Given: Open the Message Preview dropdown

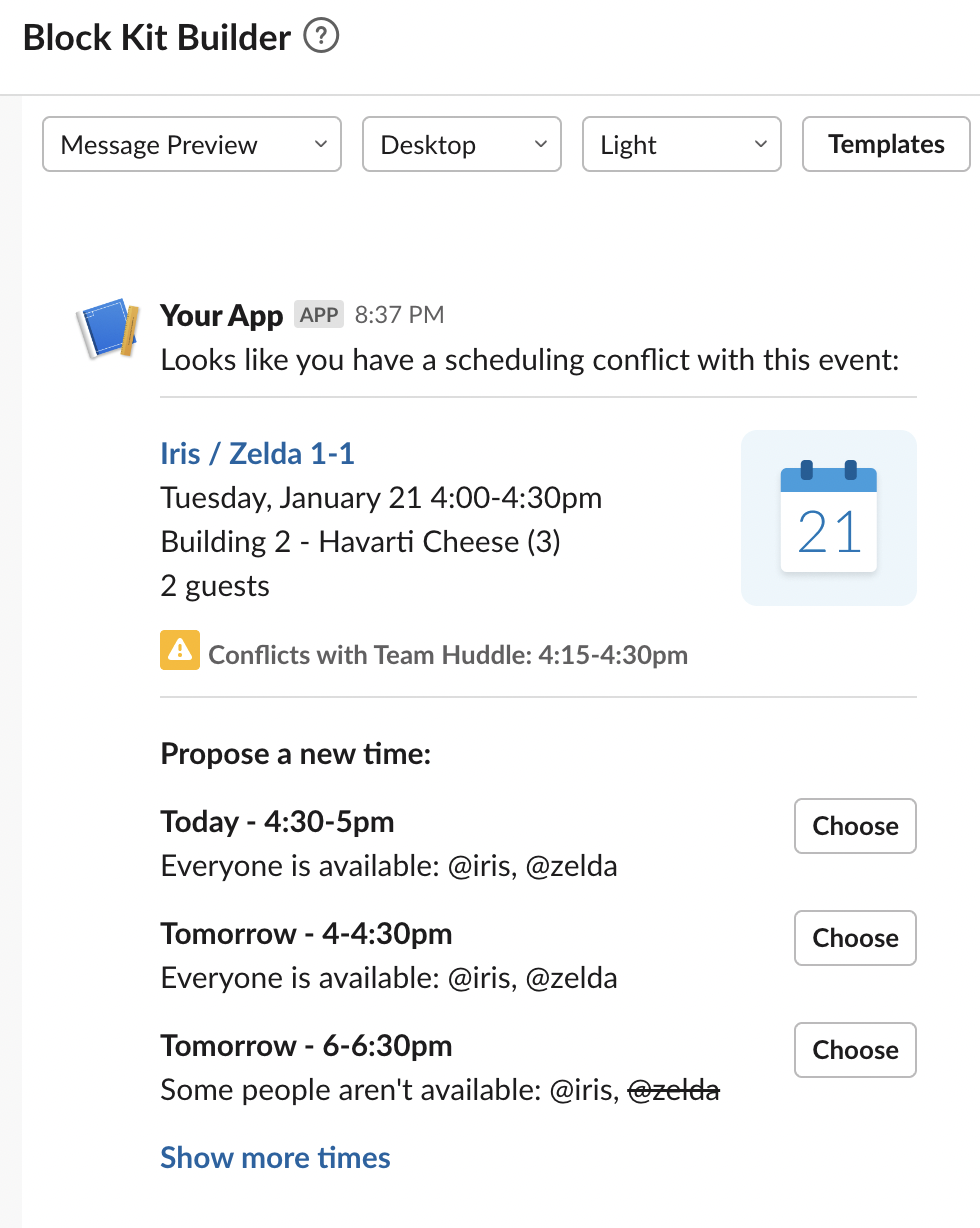Looking at the screenshot, I should (192, 145).
